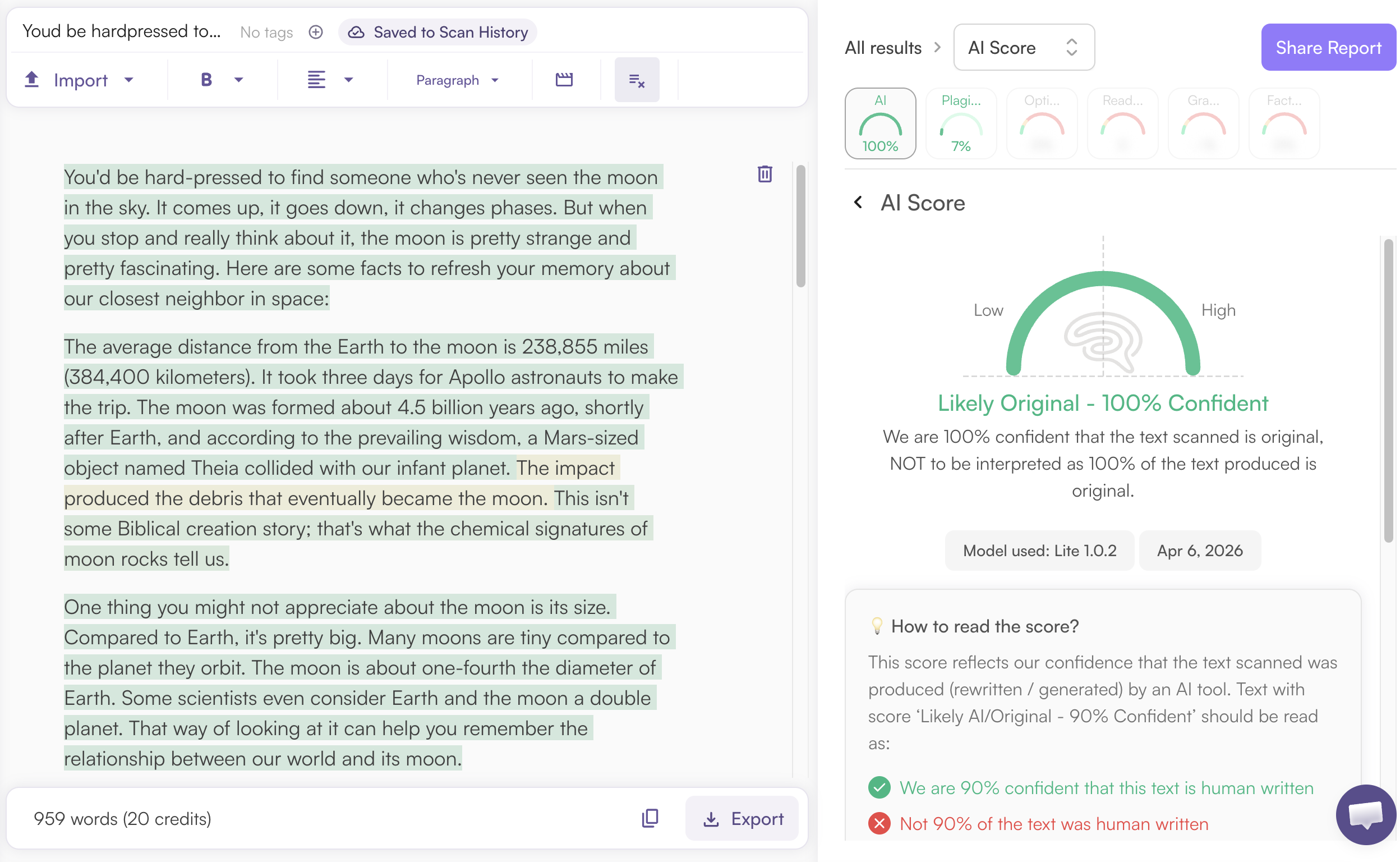The image size is (1400, 862).
Task: Open the Readability score tab
Action: click(x=1122, y=123)
